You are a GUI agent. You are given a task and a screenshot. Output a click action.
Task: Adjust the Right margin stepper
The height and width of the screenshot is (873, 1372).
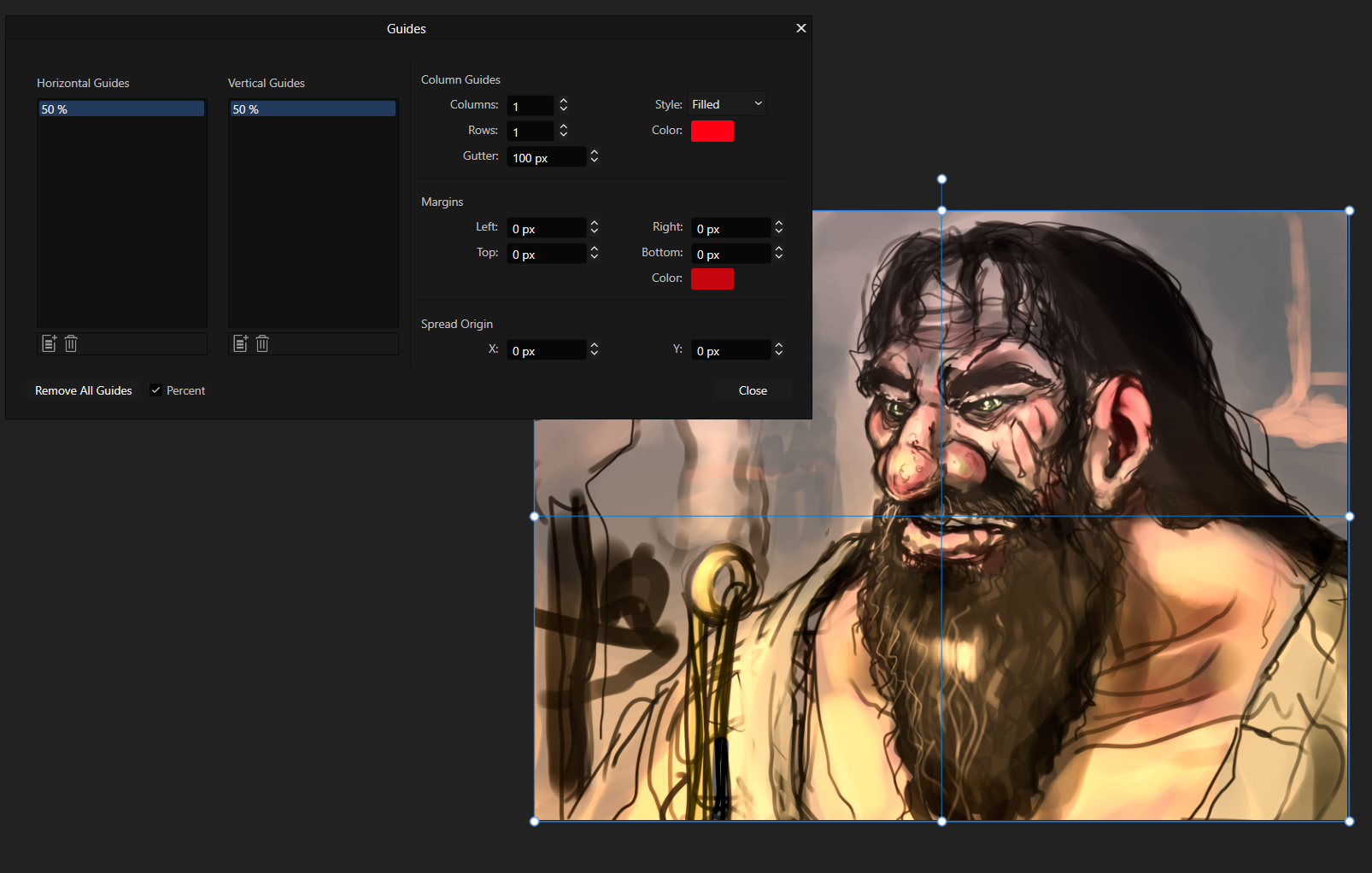point(779,227)
